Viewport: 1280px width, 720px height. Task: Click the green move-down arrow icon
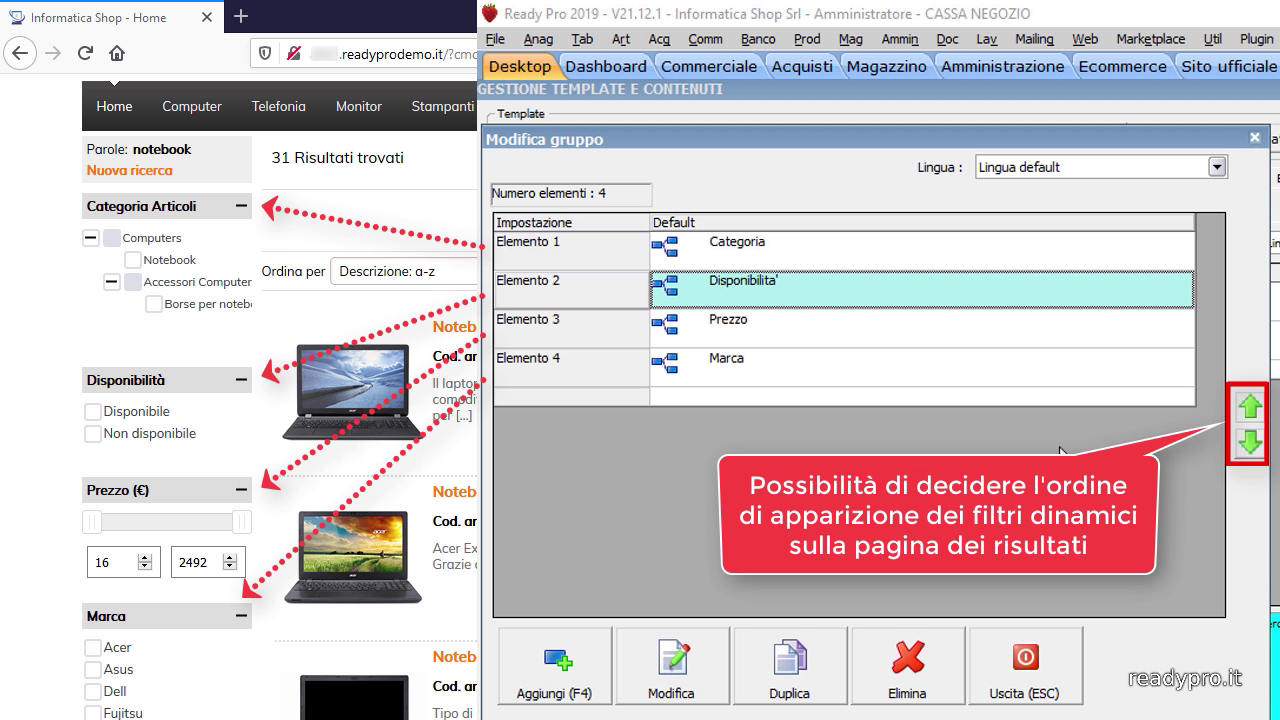click(1249, 442)
